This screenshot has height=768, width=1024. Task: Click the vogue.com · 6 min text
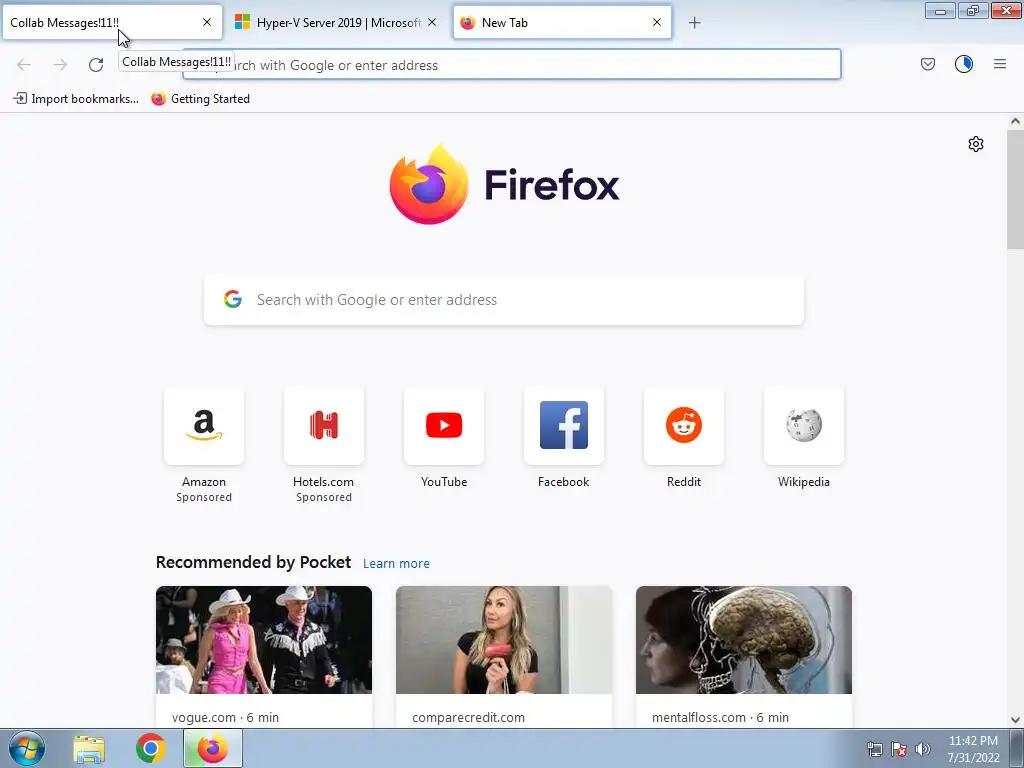[225, 717]
